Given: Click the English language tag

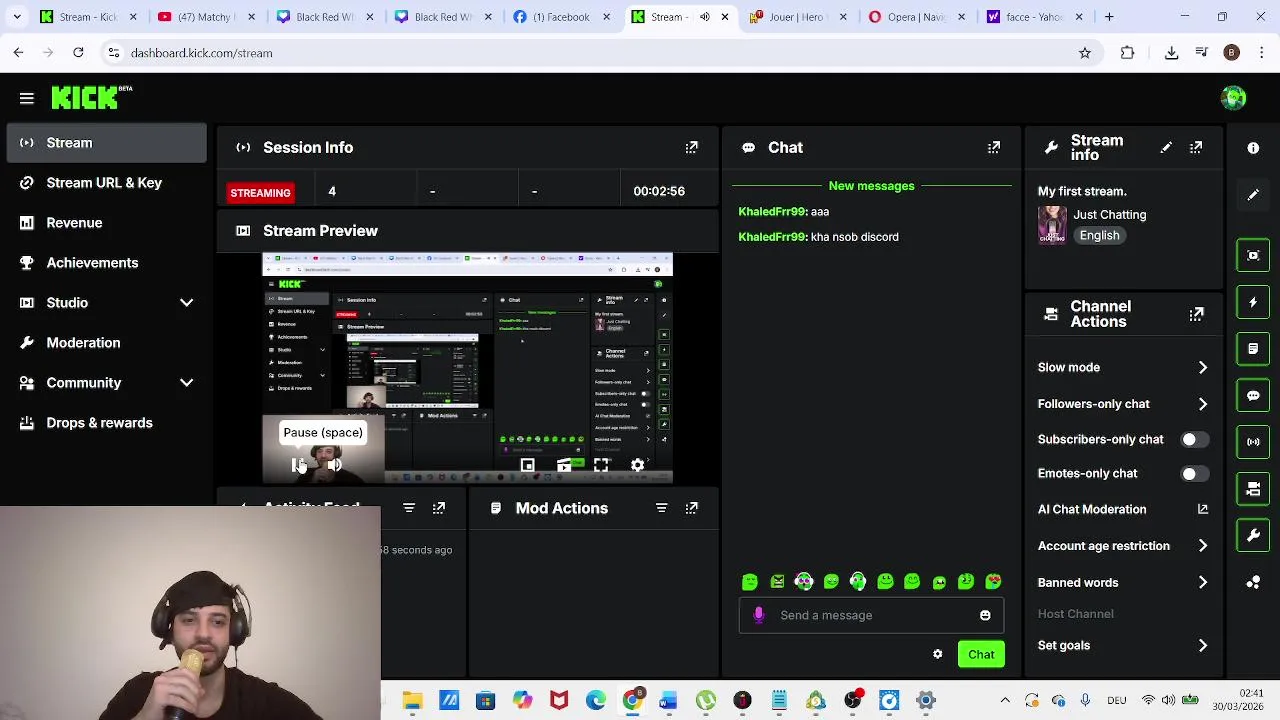Looking at the screenshot, I should click(x=1099, y=235).
